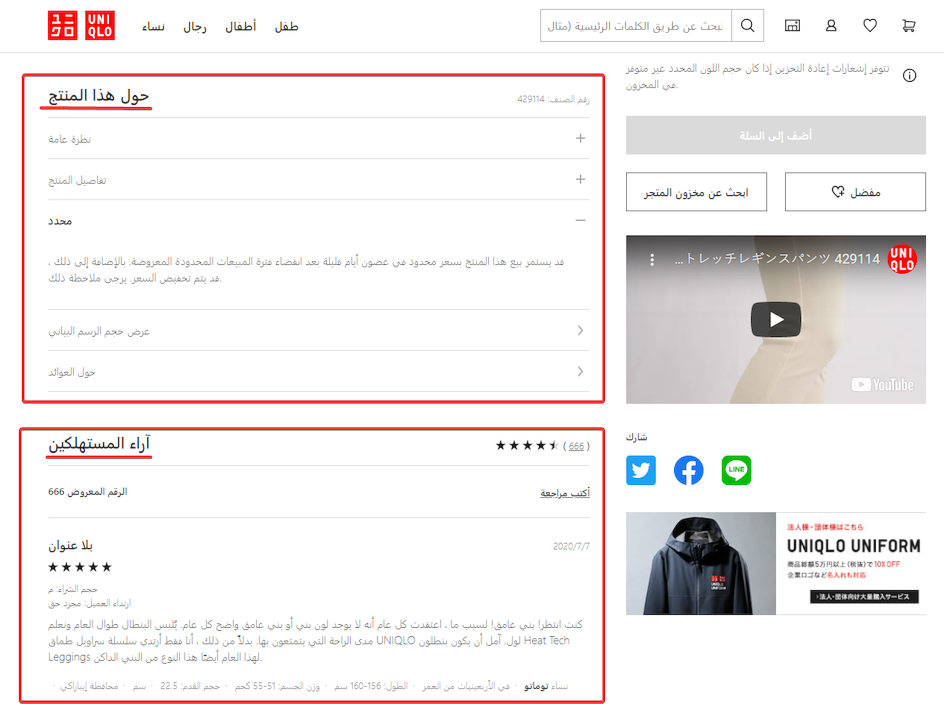Click the video title 429114 text
This screenshot has height=704, width=944.
777,259
